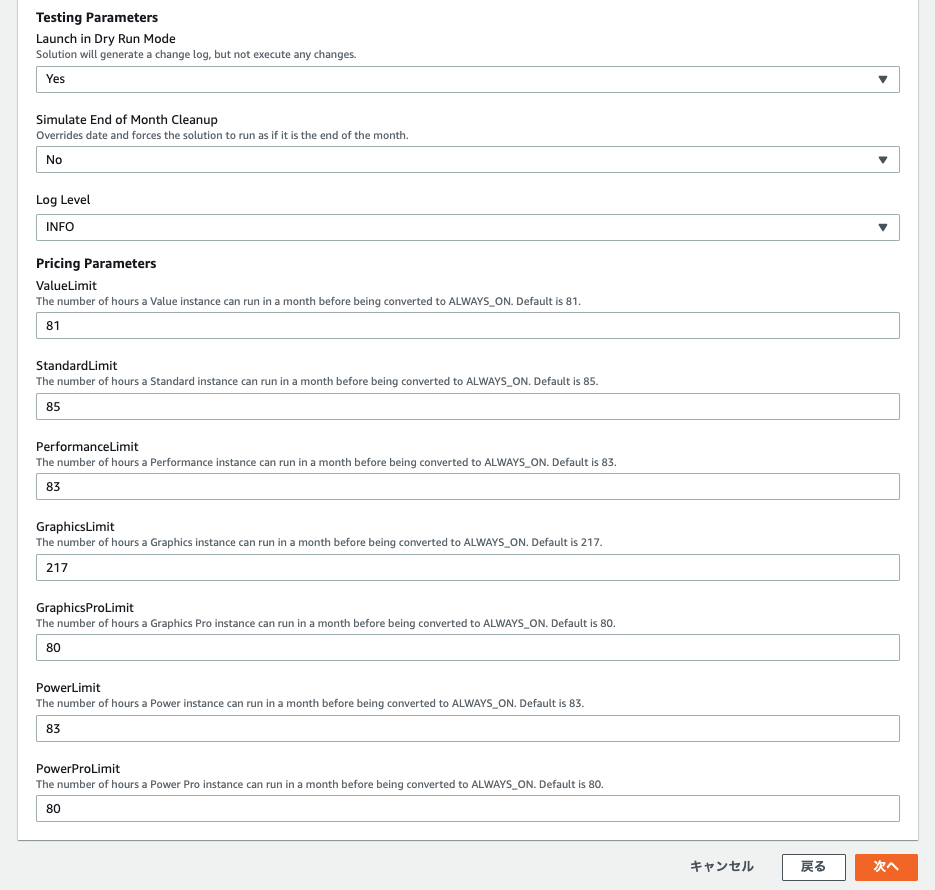
Task: Open the Launch in Dry Run Mode dropdown
Action: pos(468,79)
